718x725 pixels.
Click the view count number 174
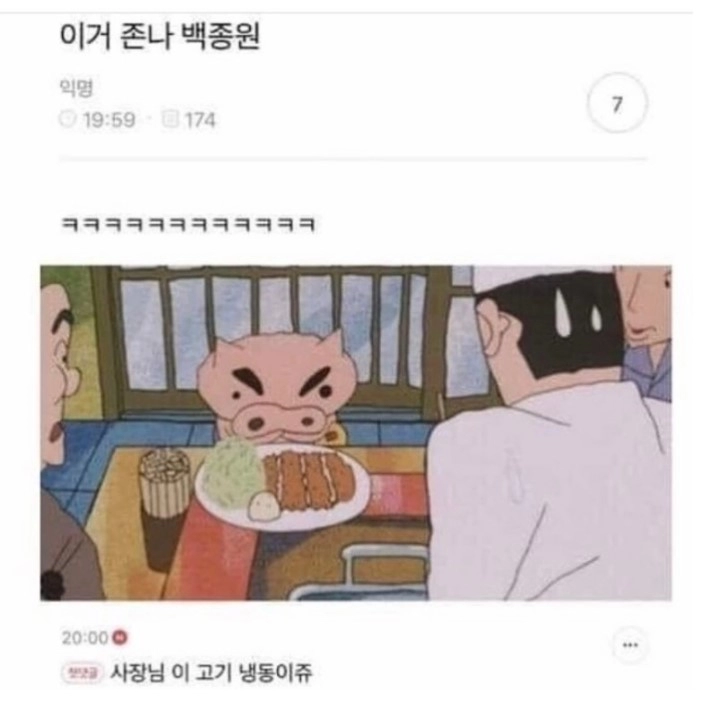coord(200,120)
